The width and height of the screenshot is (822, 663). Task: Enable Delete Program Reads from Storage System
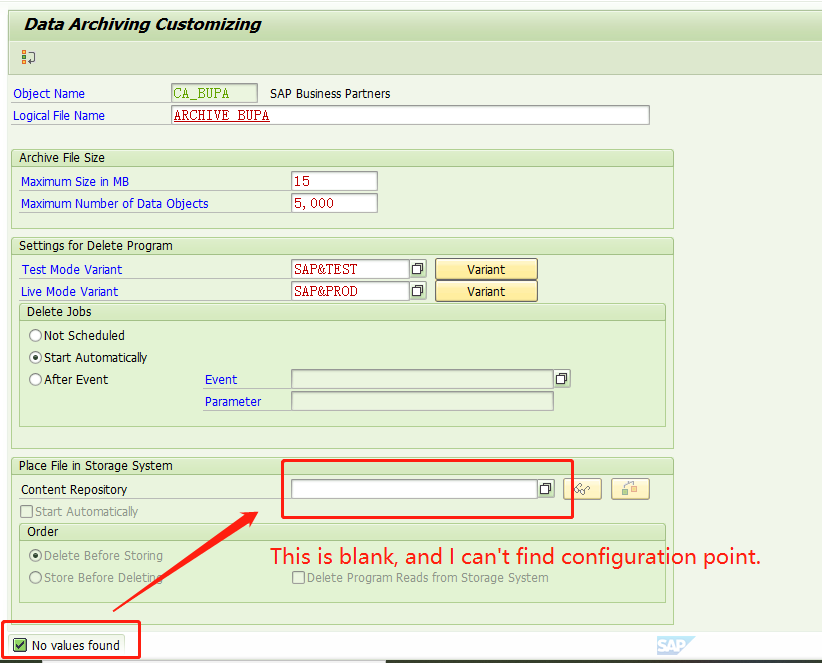298,577
